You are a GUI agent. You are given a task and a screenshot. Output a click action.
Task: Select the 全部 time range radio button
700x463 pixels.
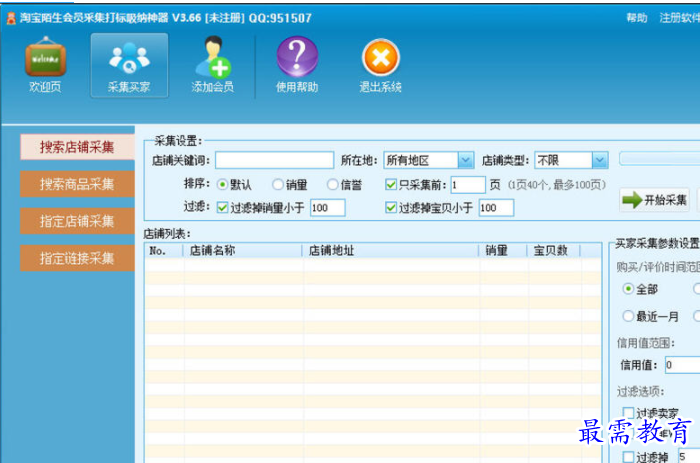pos(628,289)
